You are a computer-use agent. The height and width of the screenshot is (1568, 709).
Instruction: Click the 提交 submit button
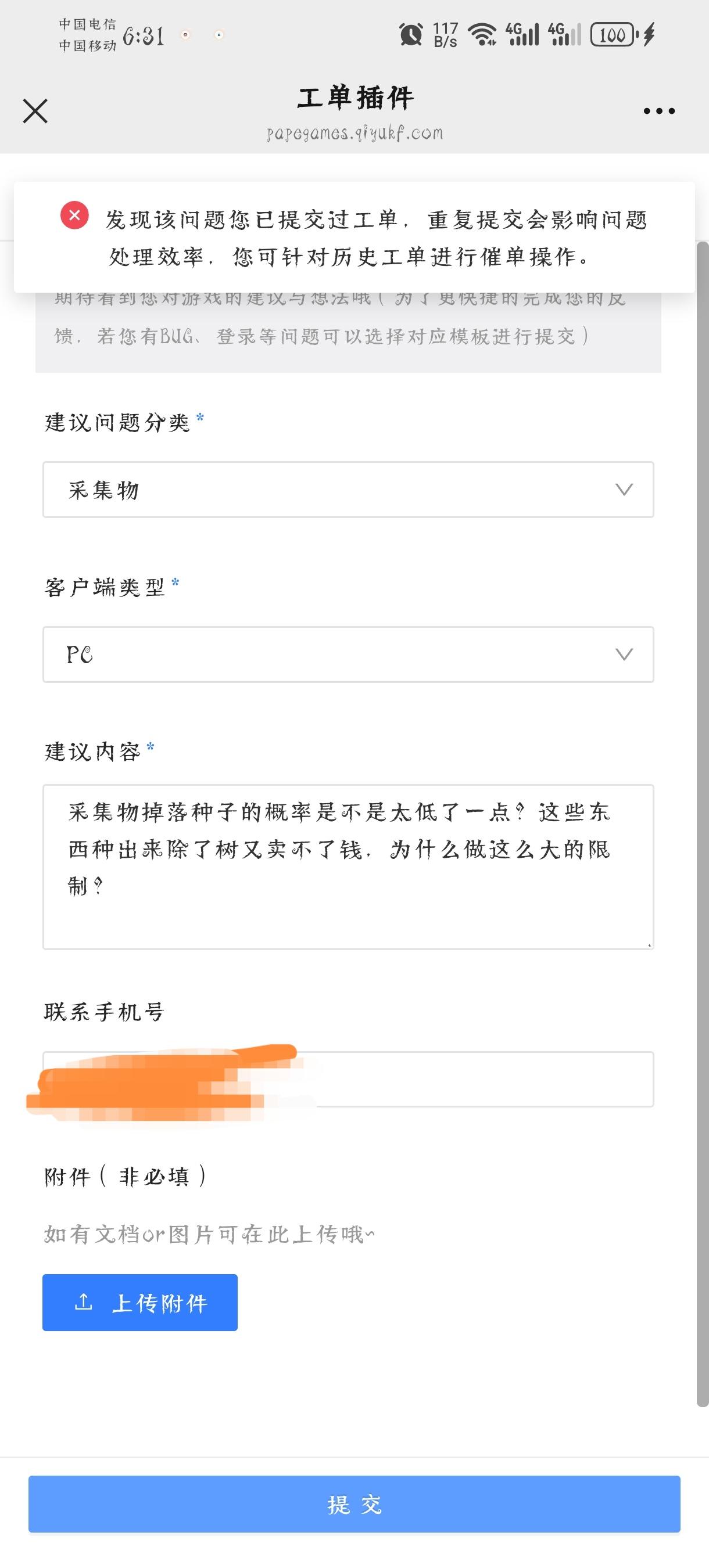(354, 1504)
